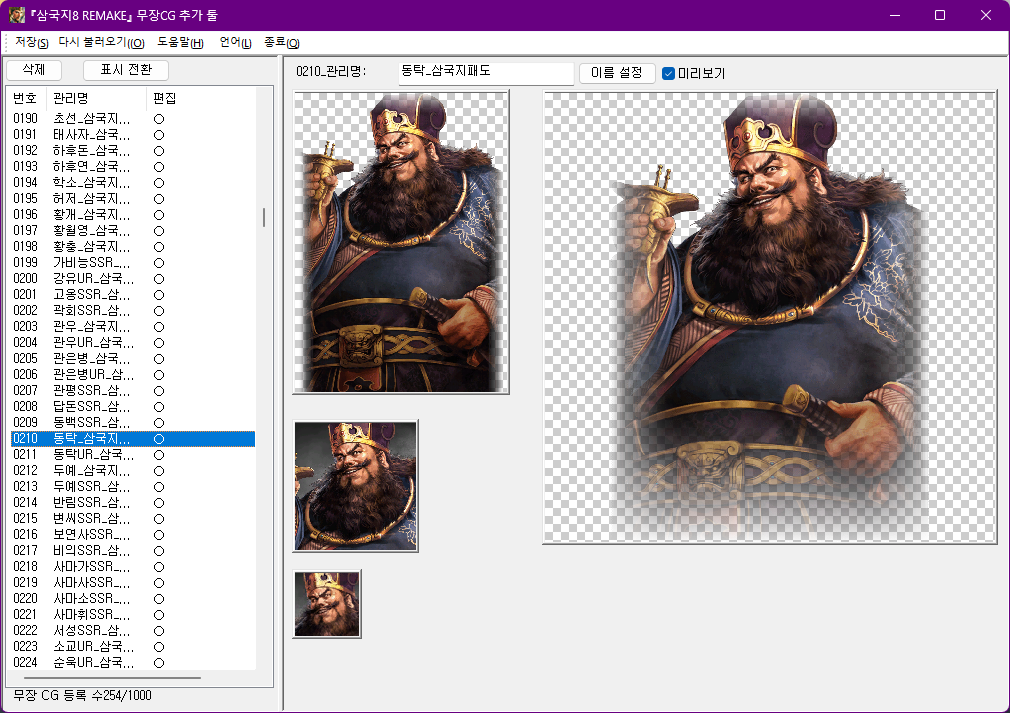
Task: Select row 0194 학소_삼국지
Action: [x=133, y=182]
